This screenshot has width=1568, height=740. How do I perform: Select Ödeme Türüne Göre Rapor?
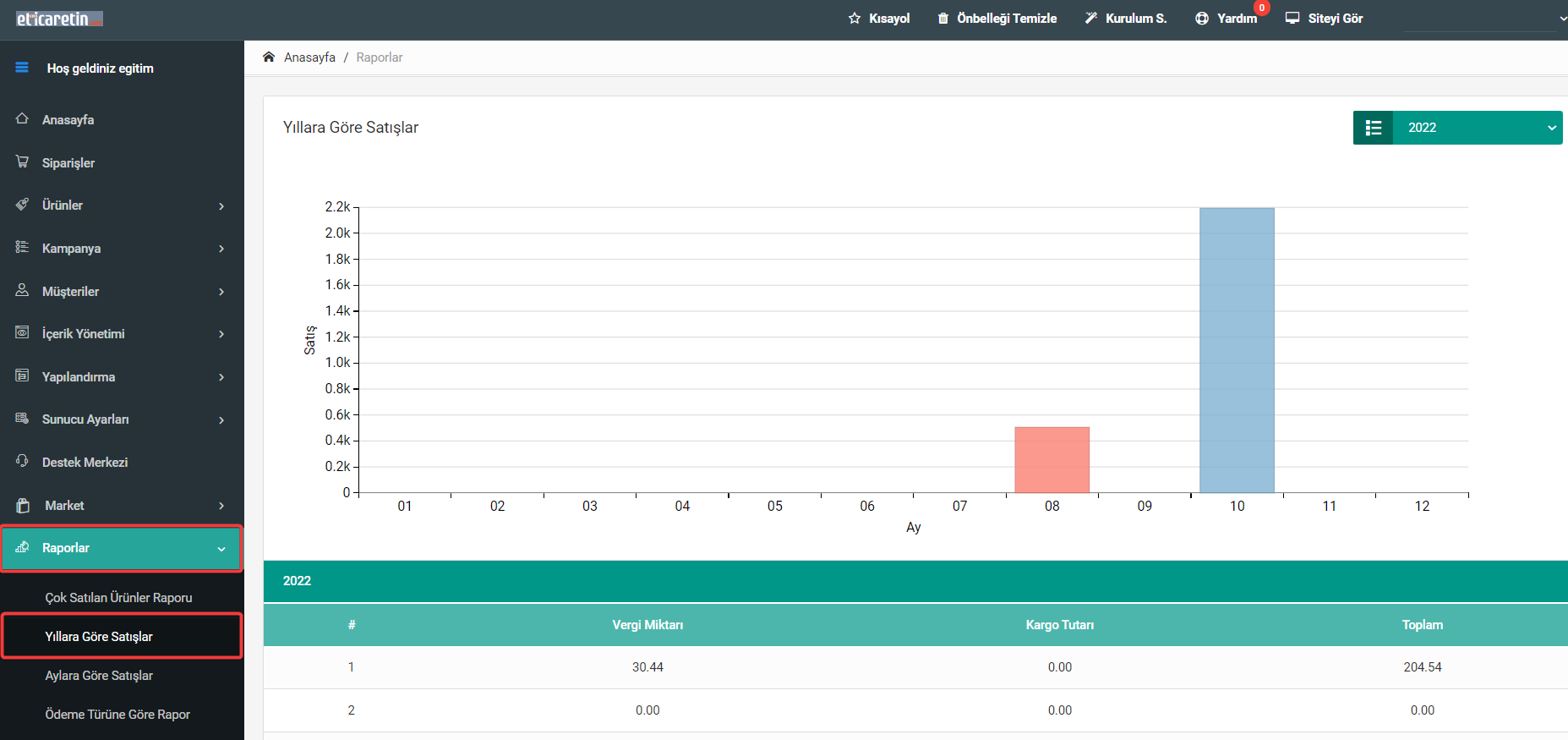pyautogui.click(x=117, y=714)
